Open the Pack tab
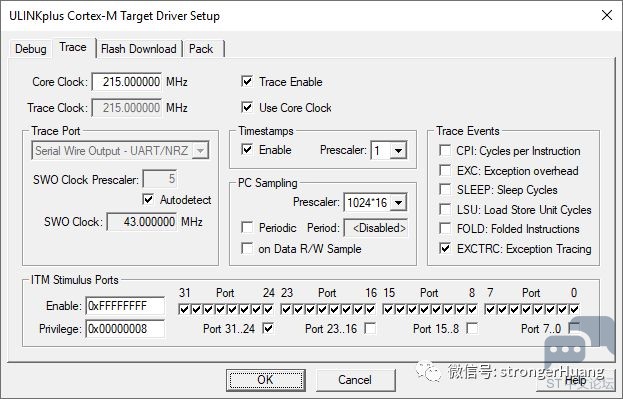 [201, 49]
